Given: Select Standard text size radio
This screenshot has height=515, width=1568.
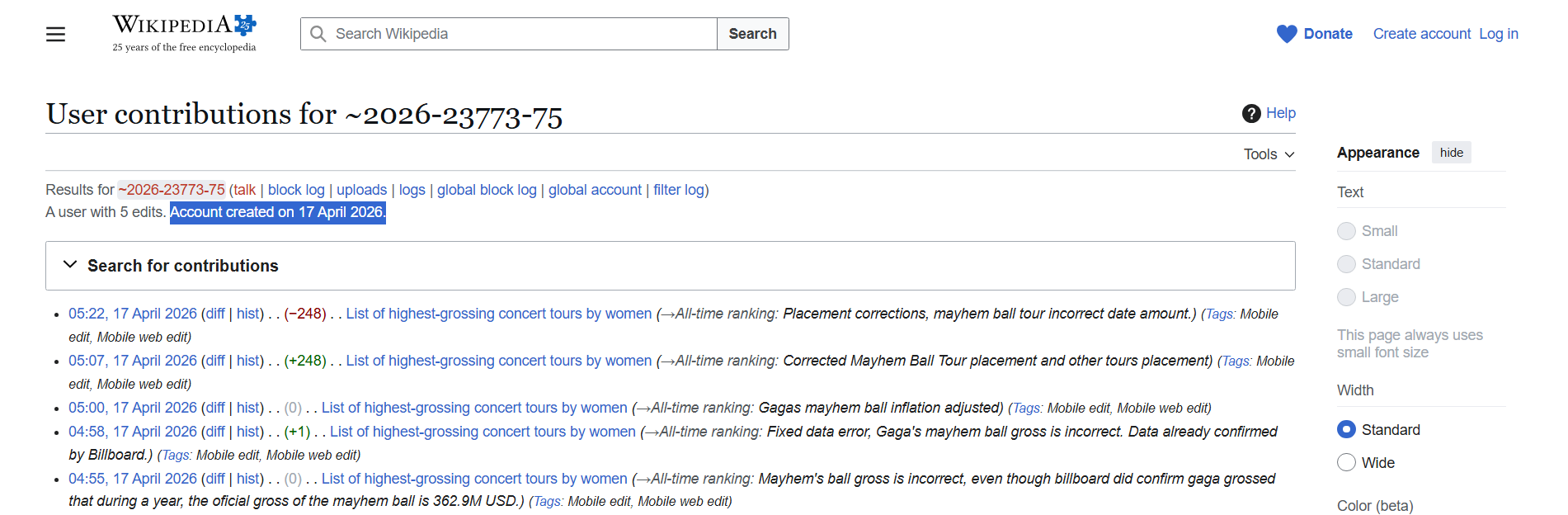Looking at the screenshot, I should click(x=1346, y=264).
